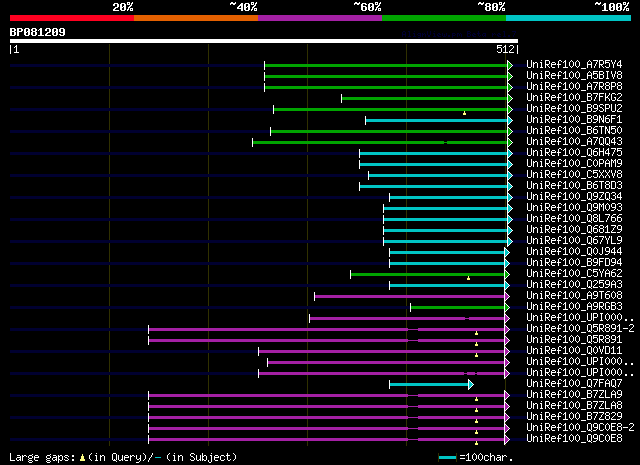Viewport: 640px width, 465px height.
Task: Click the purple ~60% identity color bar
Action: (x=320, y=18)
